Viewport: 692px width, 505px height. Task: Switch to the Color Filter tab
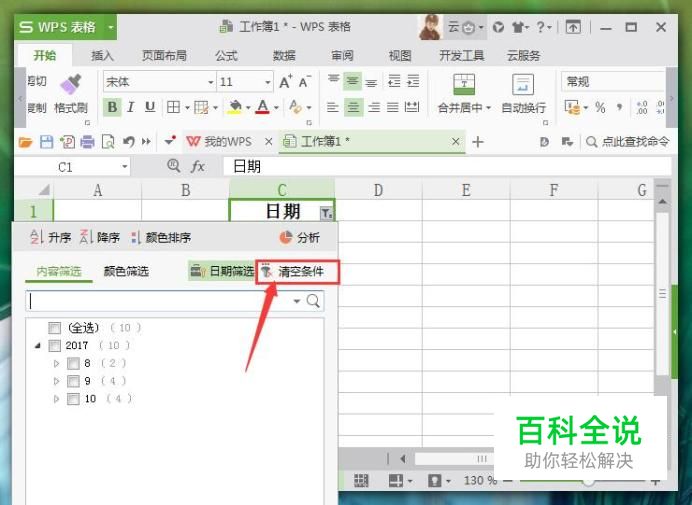pos(126,271)
